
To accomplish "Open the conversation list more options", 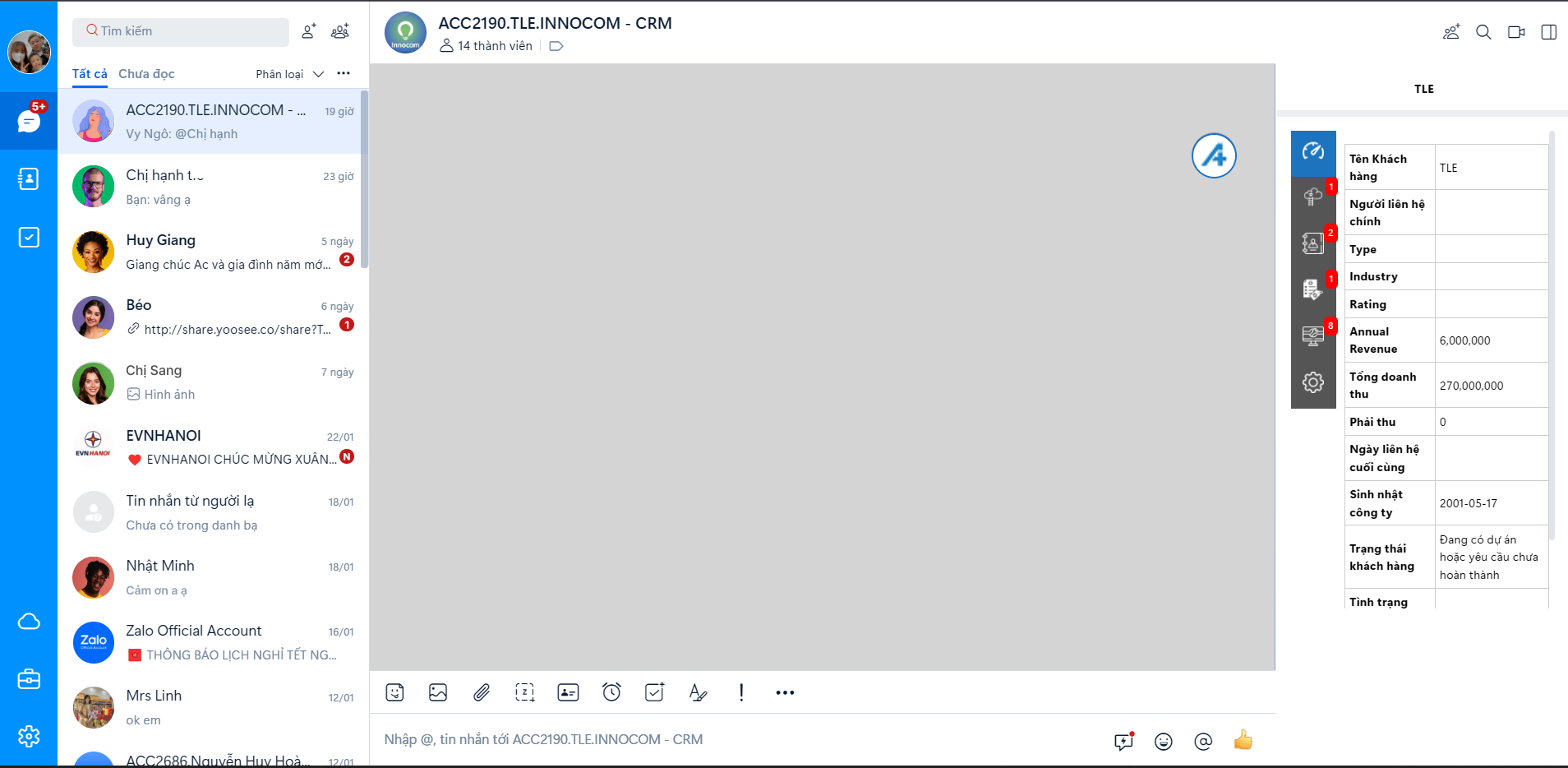I will click(344, 73).
